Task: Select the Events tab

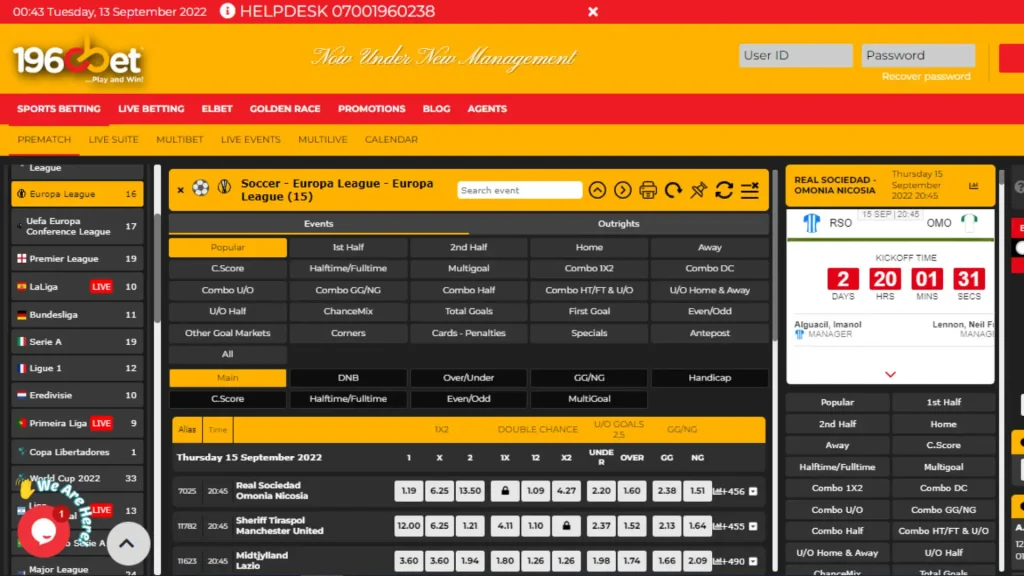Action: click(319, 223)
